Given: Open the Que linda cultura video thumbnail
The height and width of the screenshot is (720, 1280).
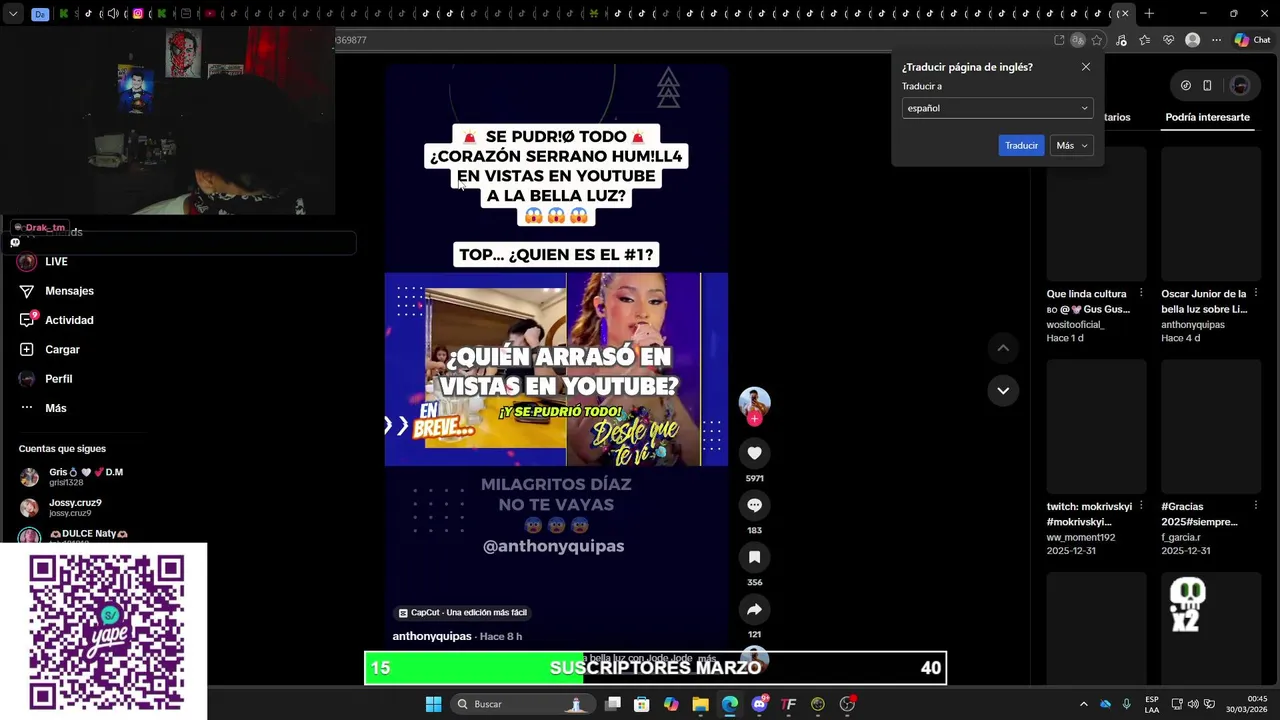Looking at the screenshot, I should pyautogui.click(x=1096, y=214).
